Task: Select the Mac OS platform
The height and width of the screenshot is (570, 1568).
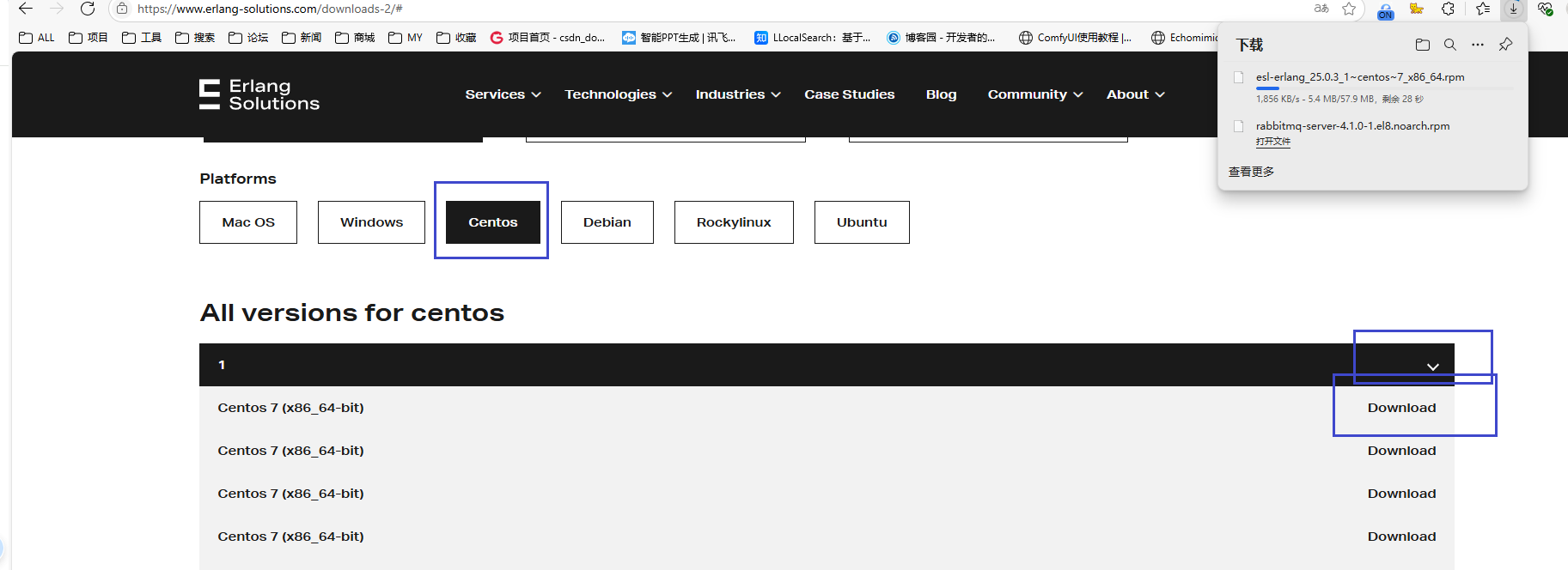Action: click(x=248, y=222)
